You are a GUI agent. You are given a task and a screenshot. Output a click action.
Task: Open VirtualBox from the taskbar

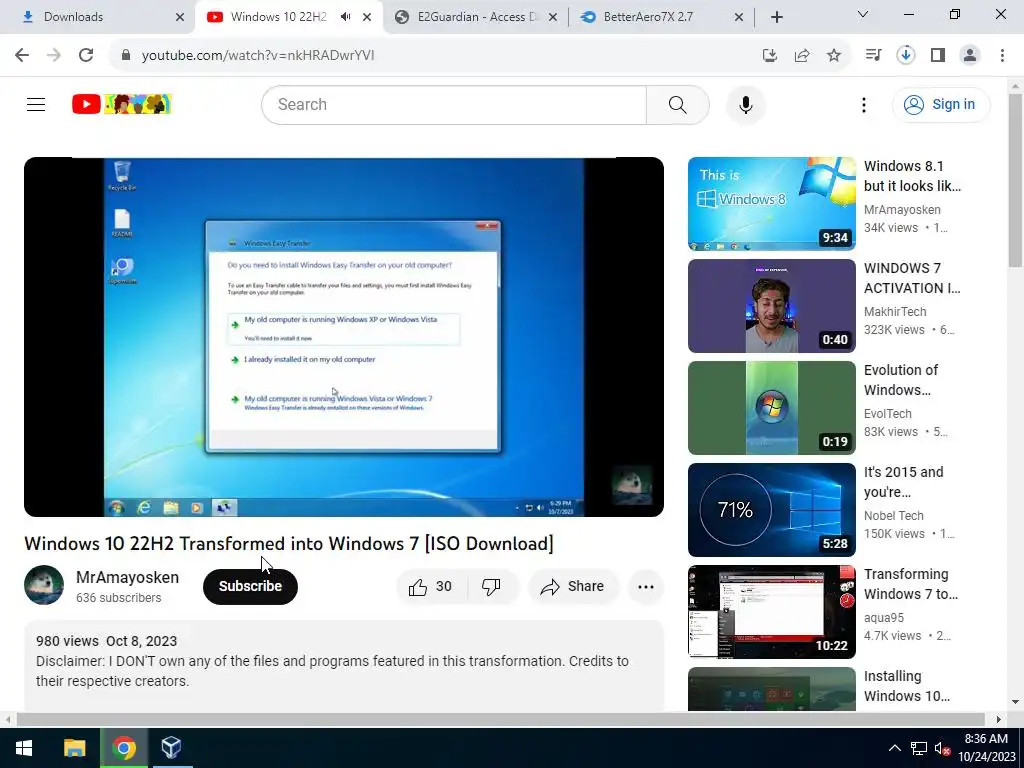coord(171,748)
